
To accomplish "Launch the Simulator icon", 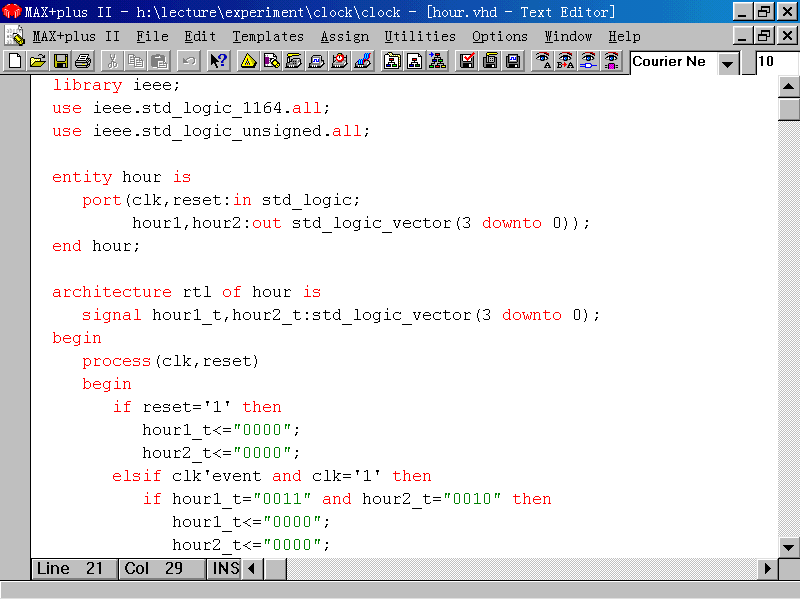I will [x=317, y=61].
